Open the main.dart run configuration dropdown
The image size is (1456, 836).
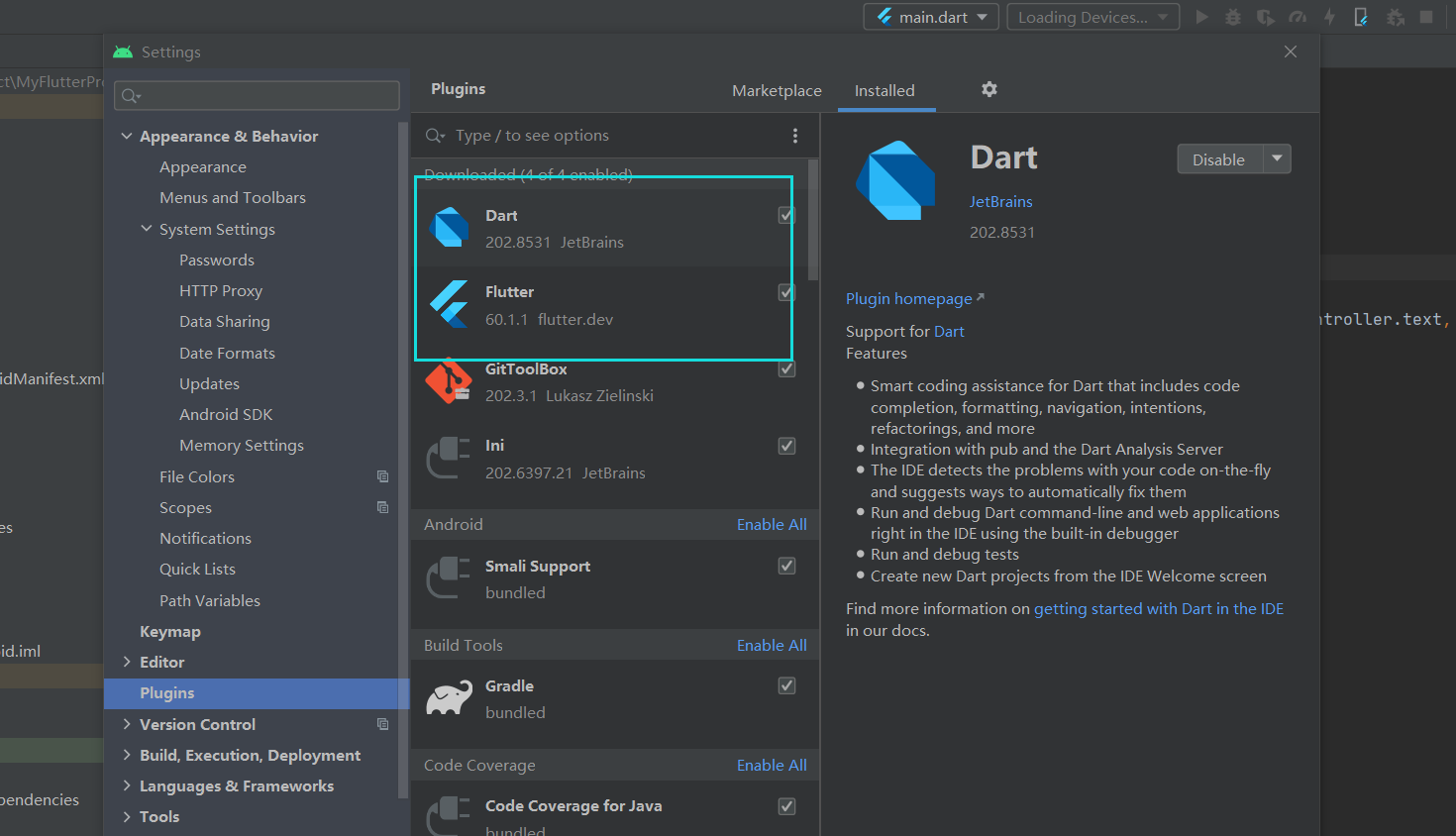click(x=931, y=17)
